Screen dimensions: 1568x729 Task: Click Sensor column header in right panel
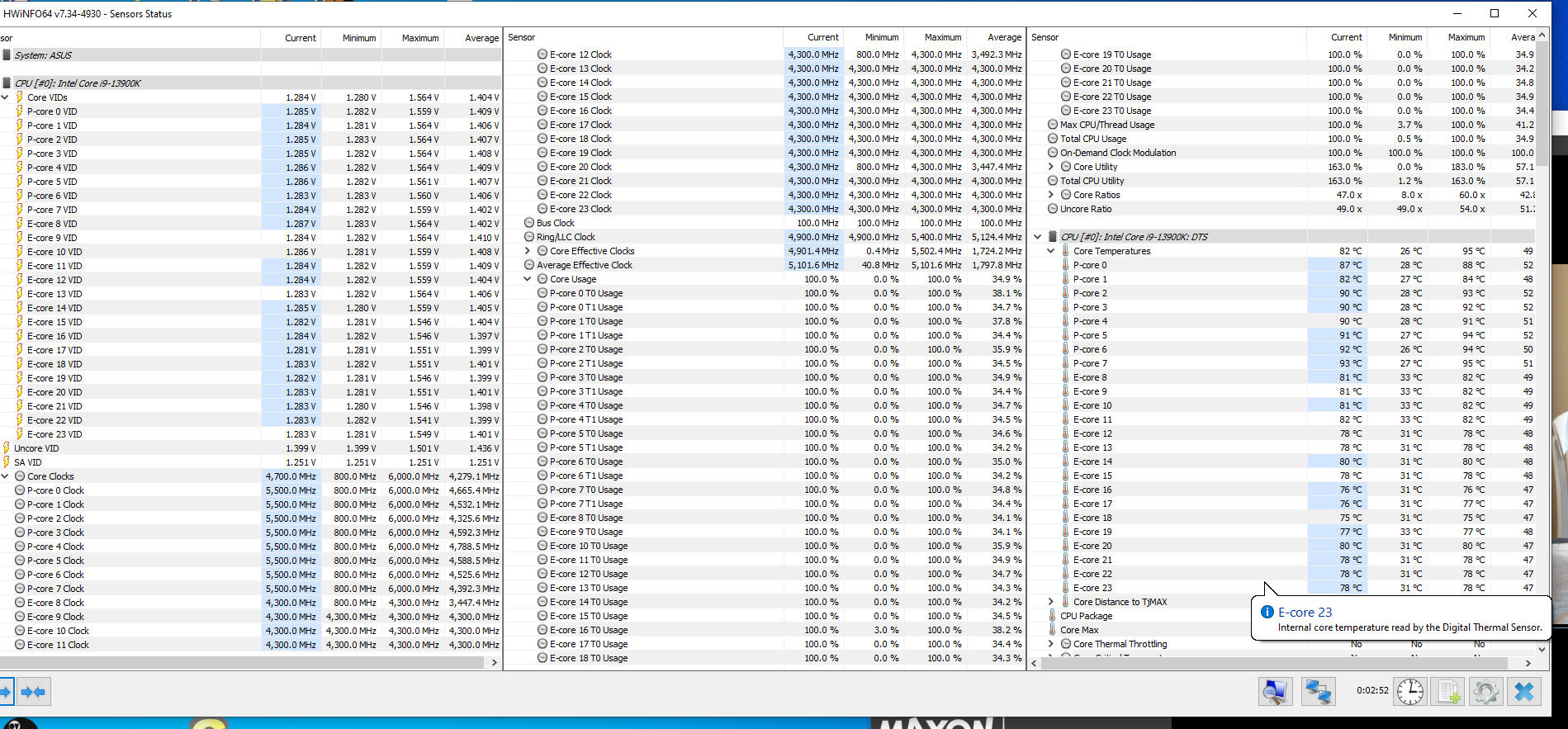click(x=1167, y=37)
